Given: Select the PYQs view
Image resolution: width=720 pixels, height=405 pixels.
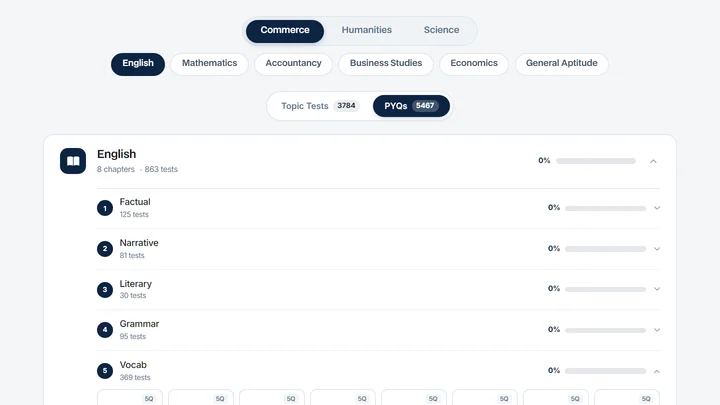Looking at the screenshot, I should pyautogui.click(x=411, y=106).
